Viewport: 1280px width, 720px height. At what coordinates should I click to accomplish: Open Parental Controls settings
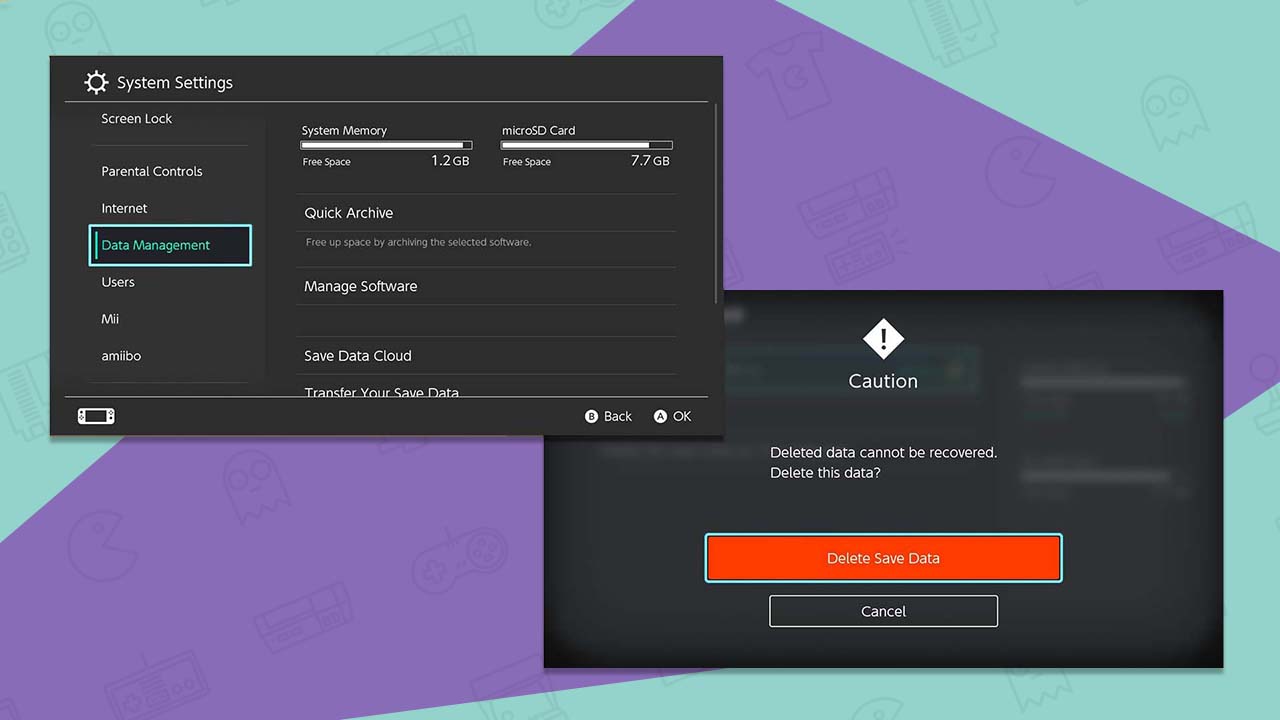[x=152, y=172]
